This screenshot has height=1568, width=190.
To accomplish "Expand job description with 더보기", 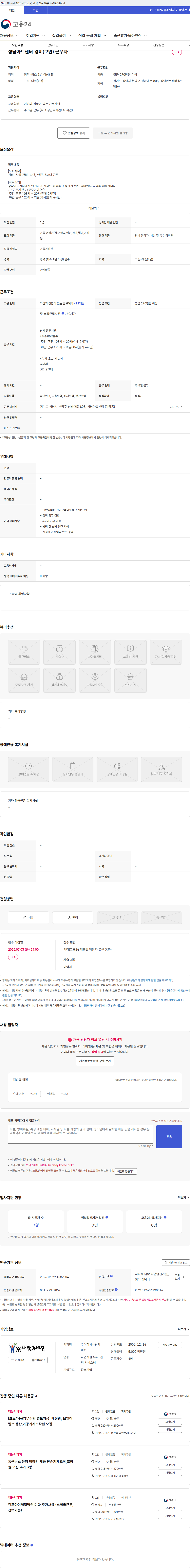I will pos(94,208).
